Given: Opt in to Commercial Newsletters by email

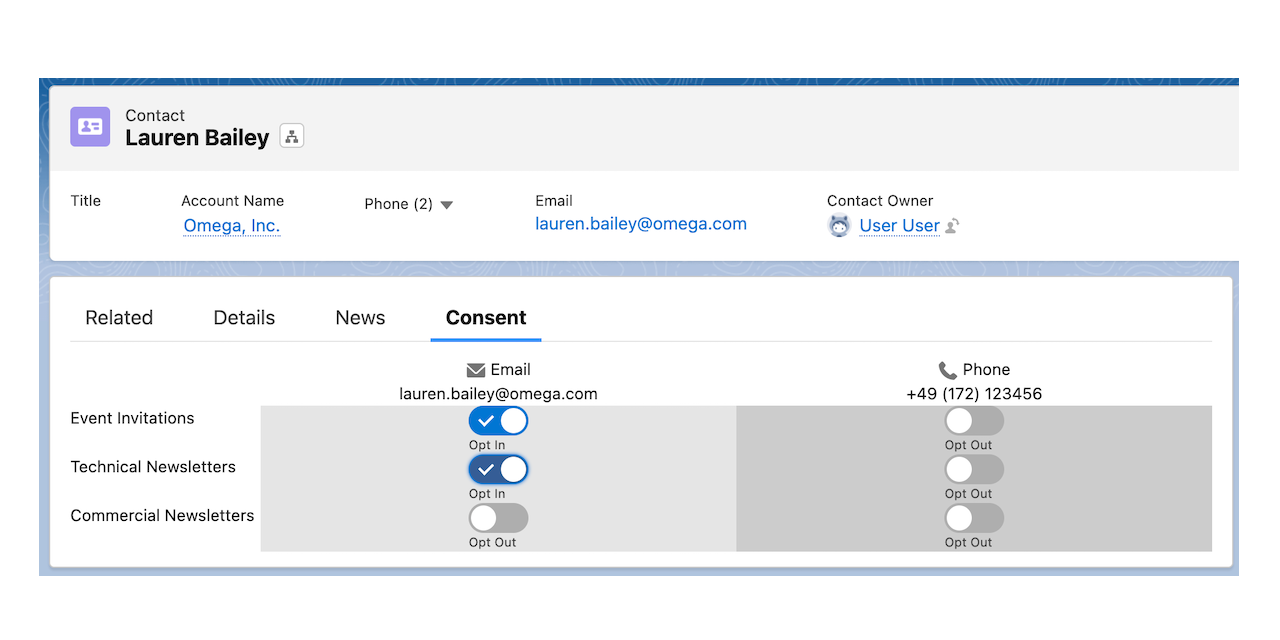Looking at the screenshot, I should 498,518.
